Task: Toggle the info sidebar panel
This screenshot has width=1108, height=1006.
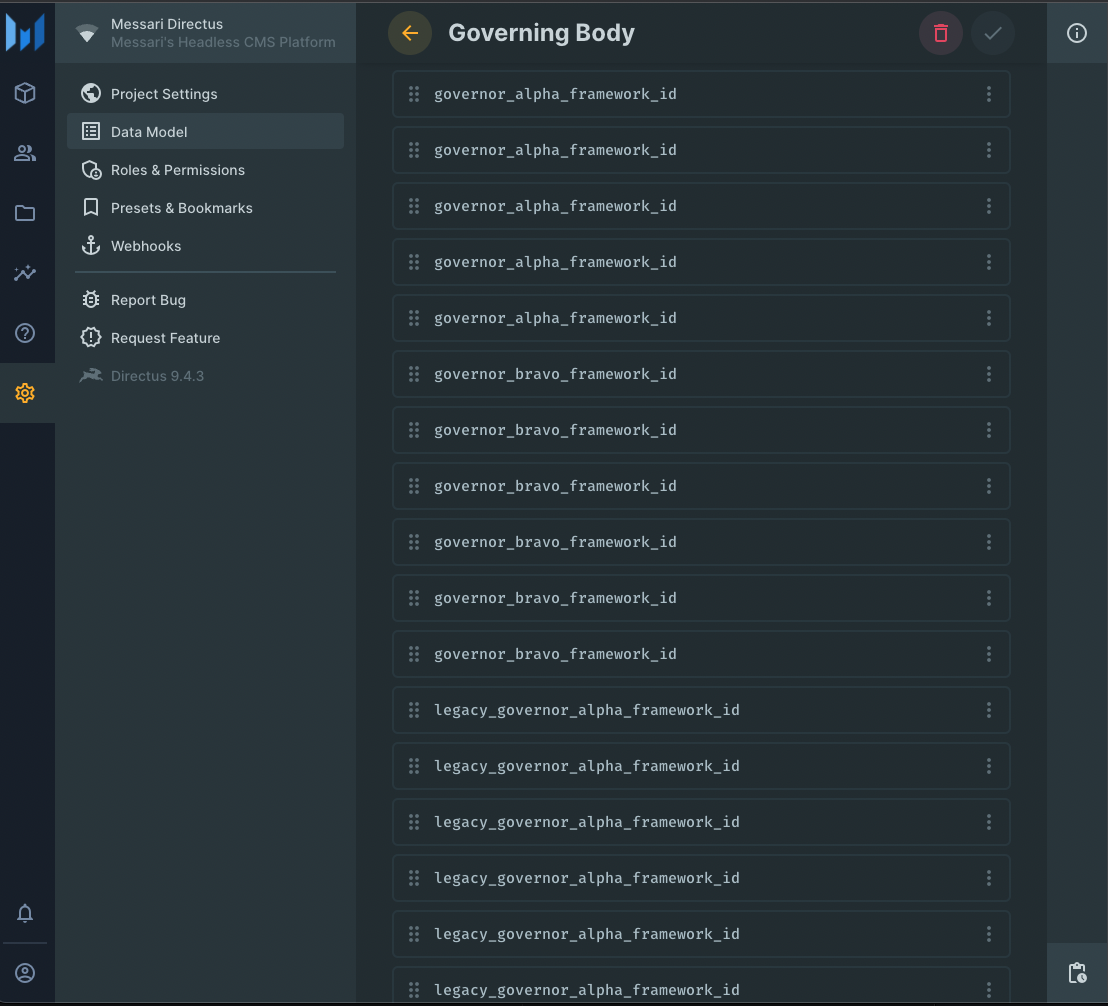Action: coord(1077,33)
